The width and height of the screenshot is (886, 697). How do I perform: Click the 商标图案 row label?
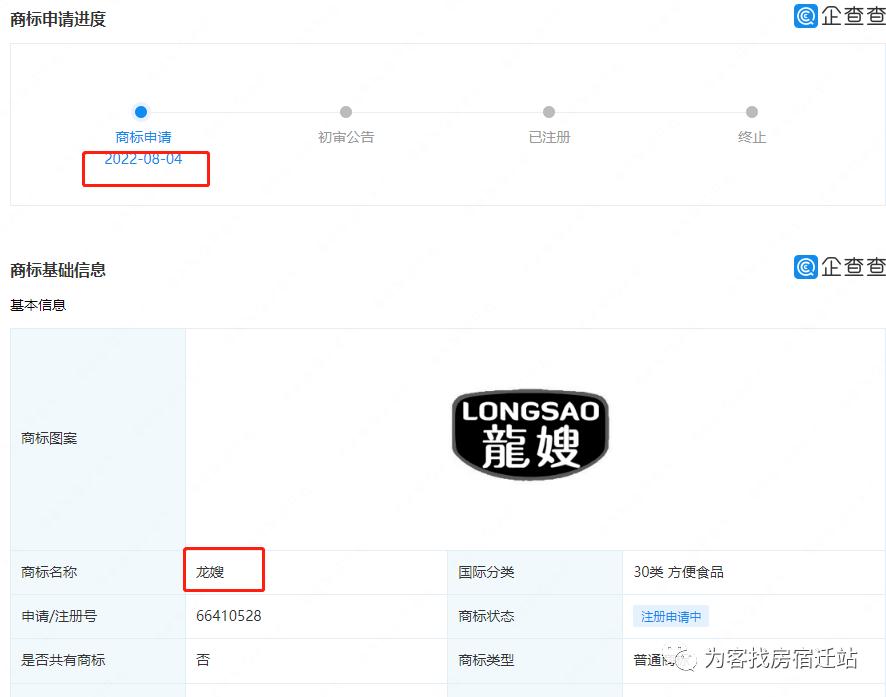point(49,438)
